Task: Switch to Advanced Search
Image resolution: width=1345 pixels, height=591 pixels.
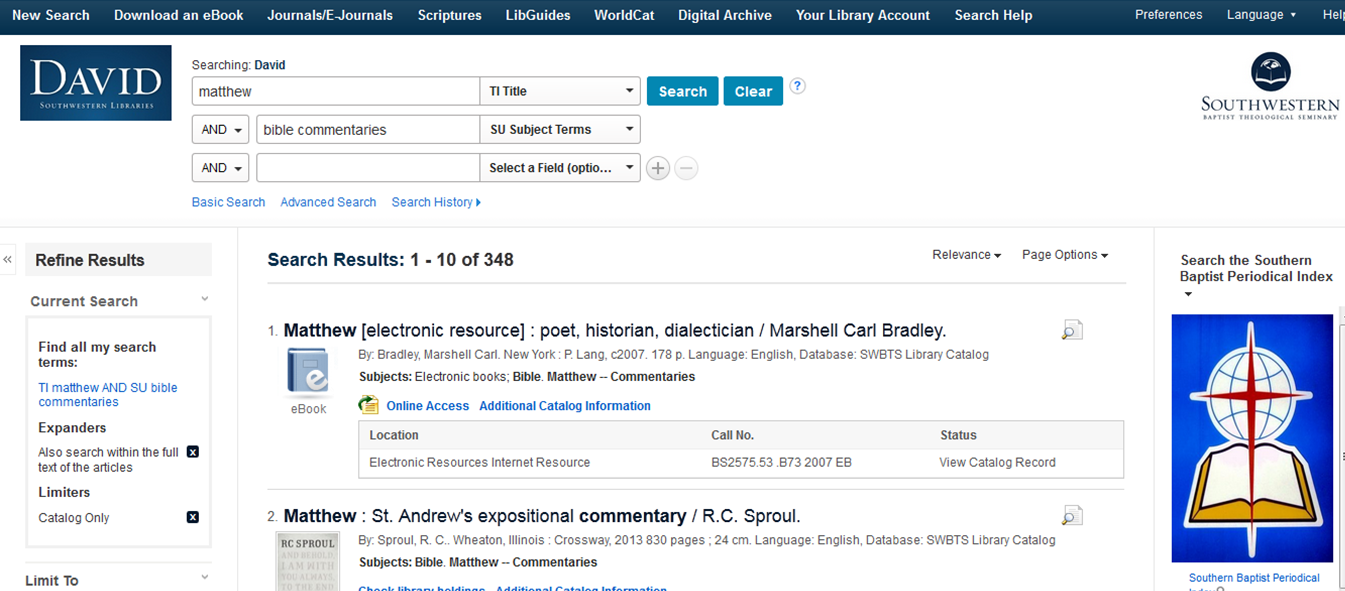Action: coord(328,202)
